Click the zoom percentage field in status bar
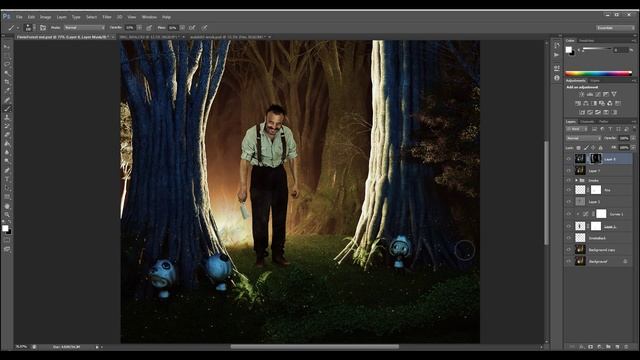The height and width of the screenshot is (360, 640). 21,347
